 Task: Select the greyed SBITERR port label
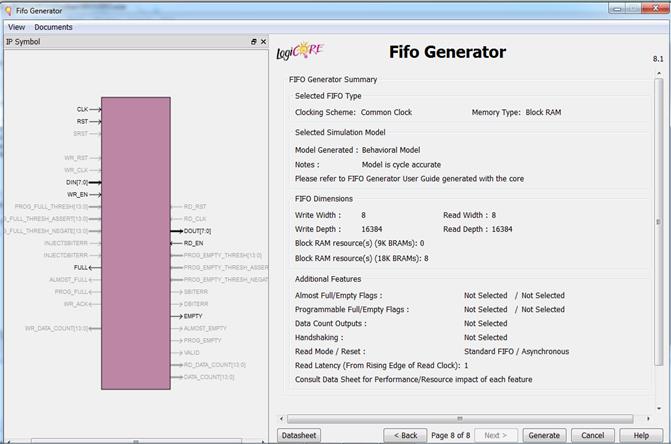[196, 292]
